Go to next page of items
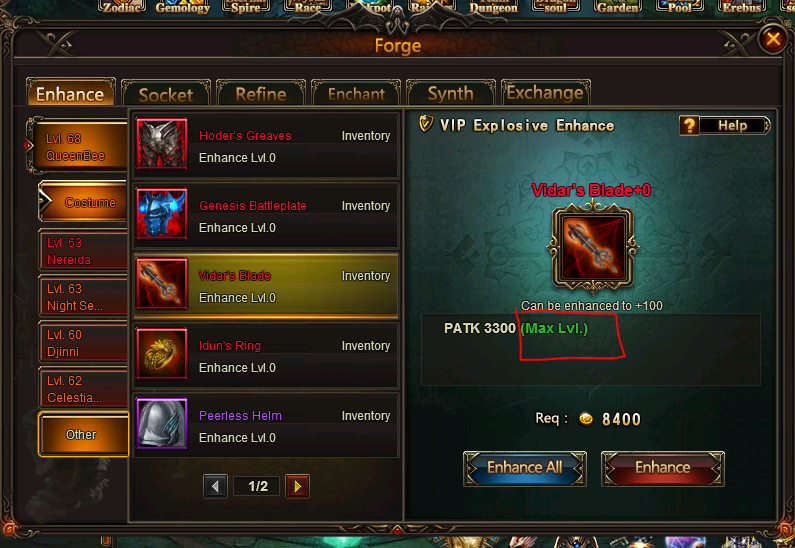Viewport: 795px width, 548px height. point(298,486)
